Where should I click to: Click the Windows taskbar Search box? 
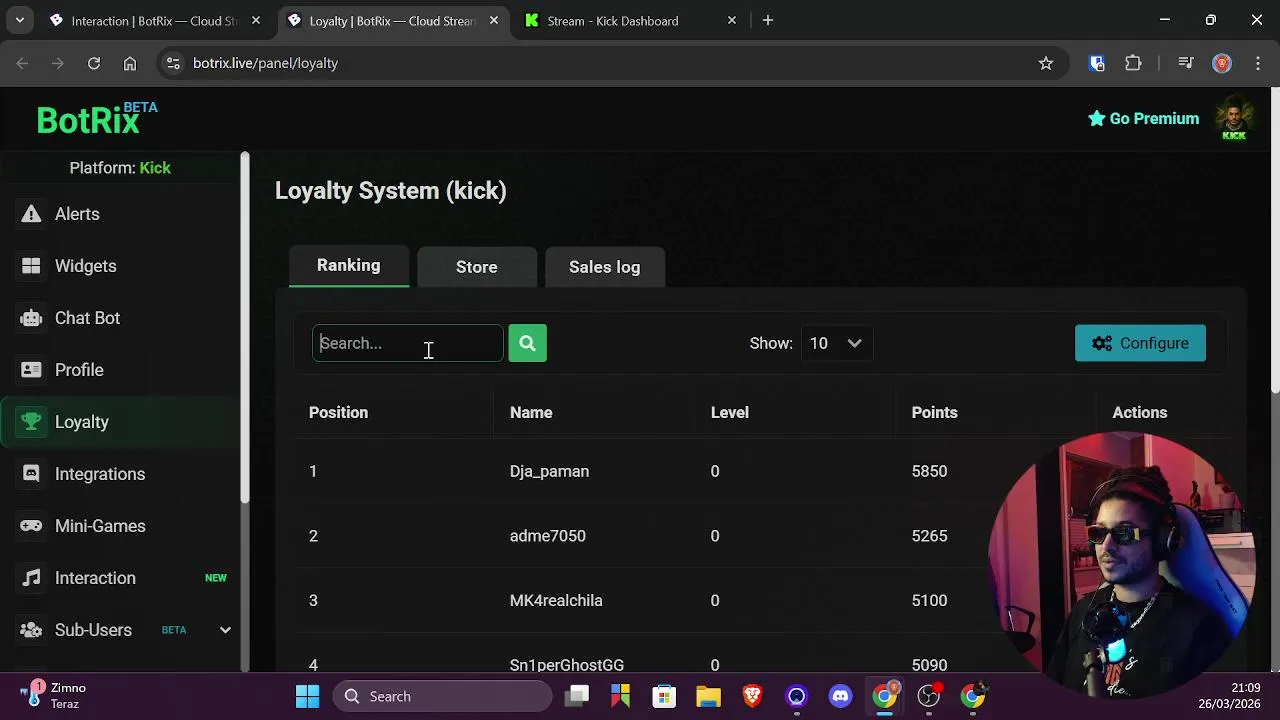click(x=442, y=696)
